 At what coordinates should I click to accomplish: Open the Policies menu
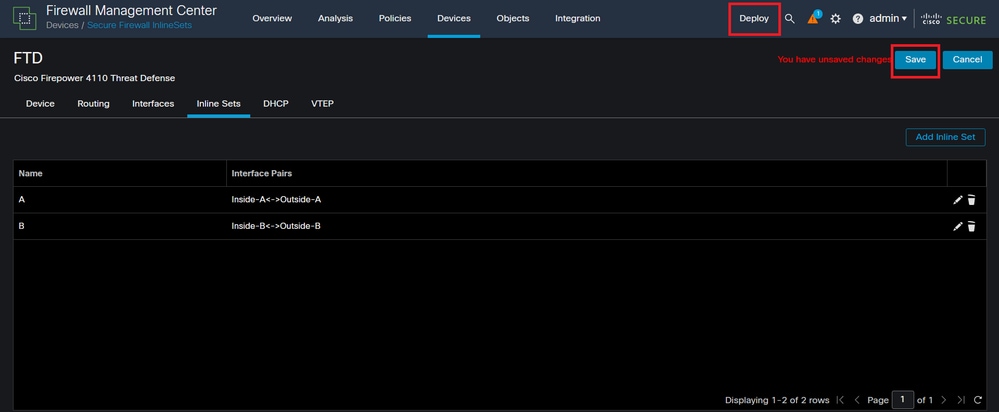pyautogui.click(x=395, y=18)
